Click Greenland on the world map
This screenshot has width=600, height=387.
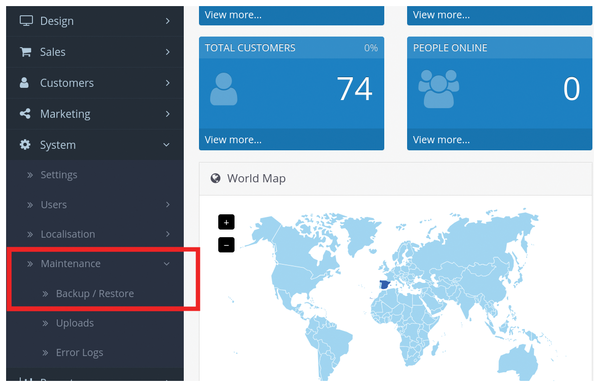pyautogui.click(x=360, y=235)
